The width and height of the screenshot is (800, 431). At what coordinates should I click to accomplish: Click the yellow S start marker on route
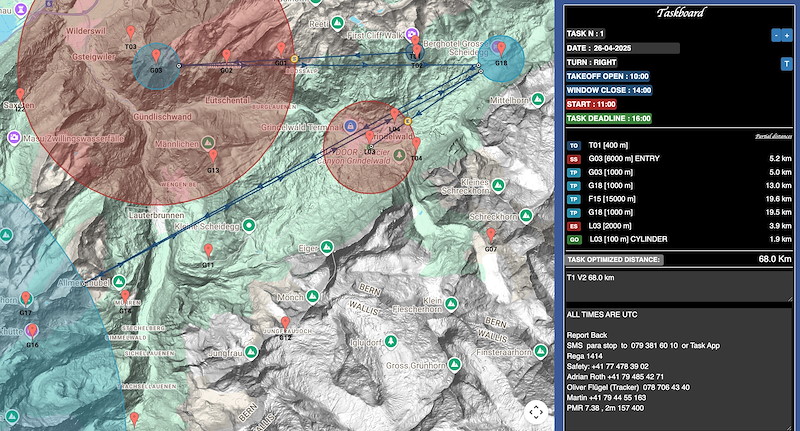pos(294,59)
